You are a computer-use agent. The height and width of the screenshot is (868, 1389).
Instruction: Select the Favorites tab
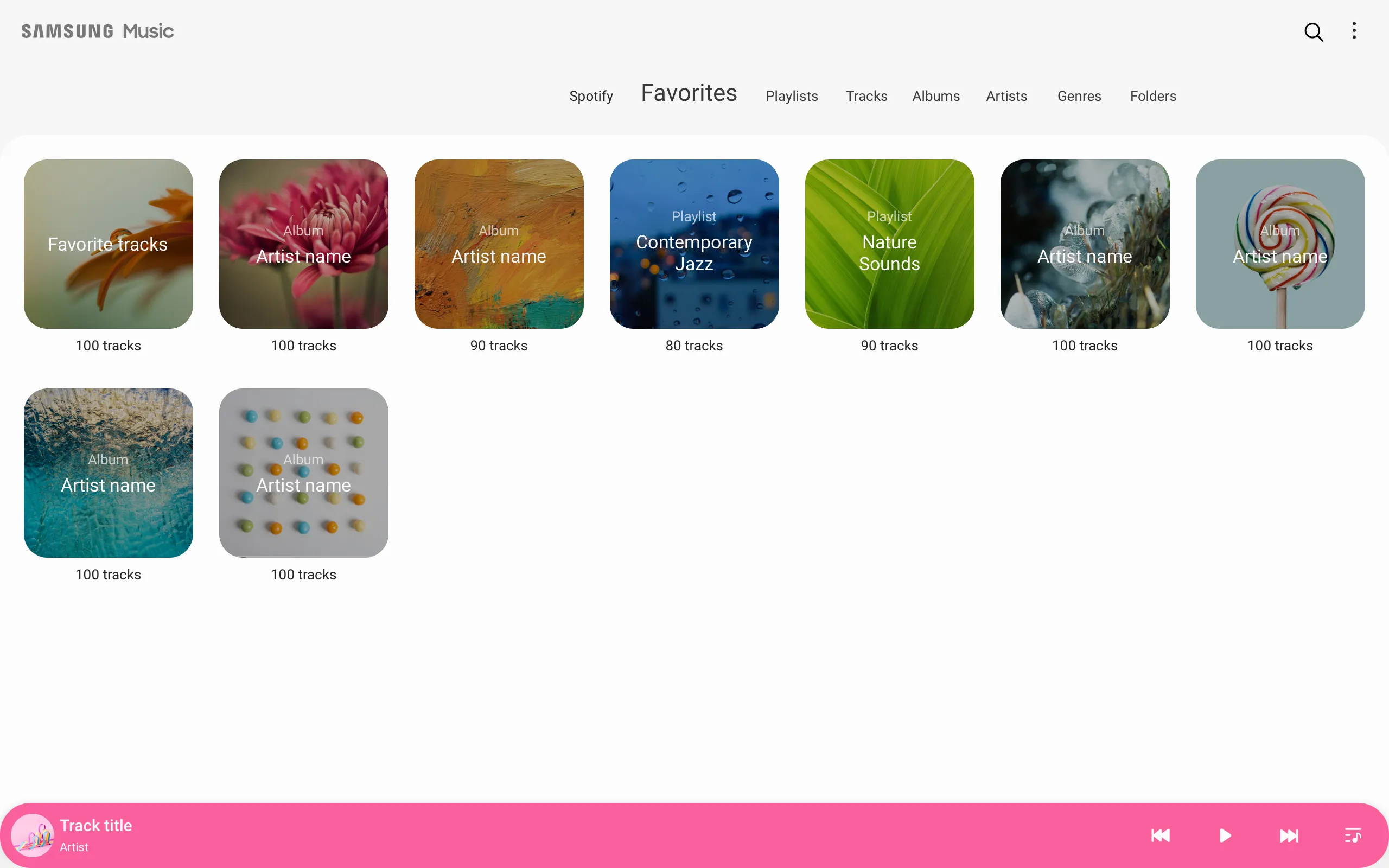tap(689, 93)
